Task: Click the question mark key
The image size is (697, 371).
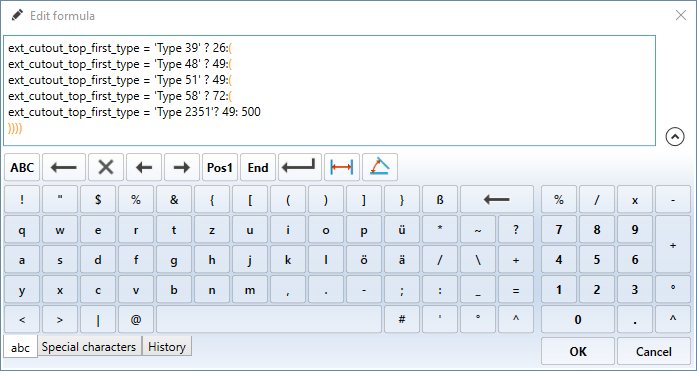Action: point(516,230)
